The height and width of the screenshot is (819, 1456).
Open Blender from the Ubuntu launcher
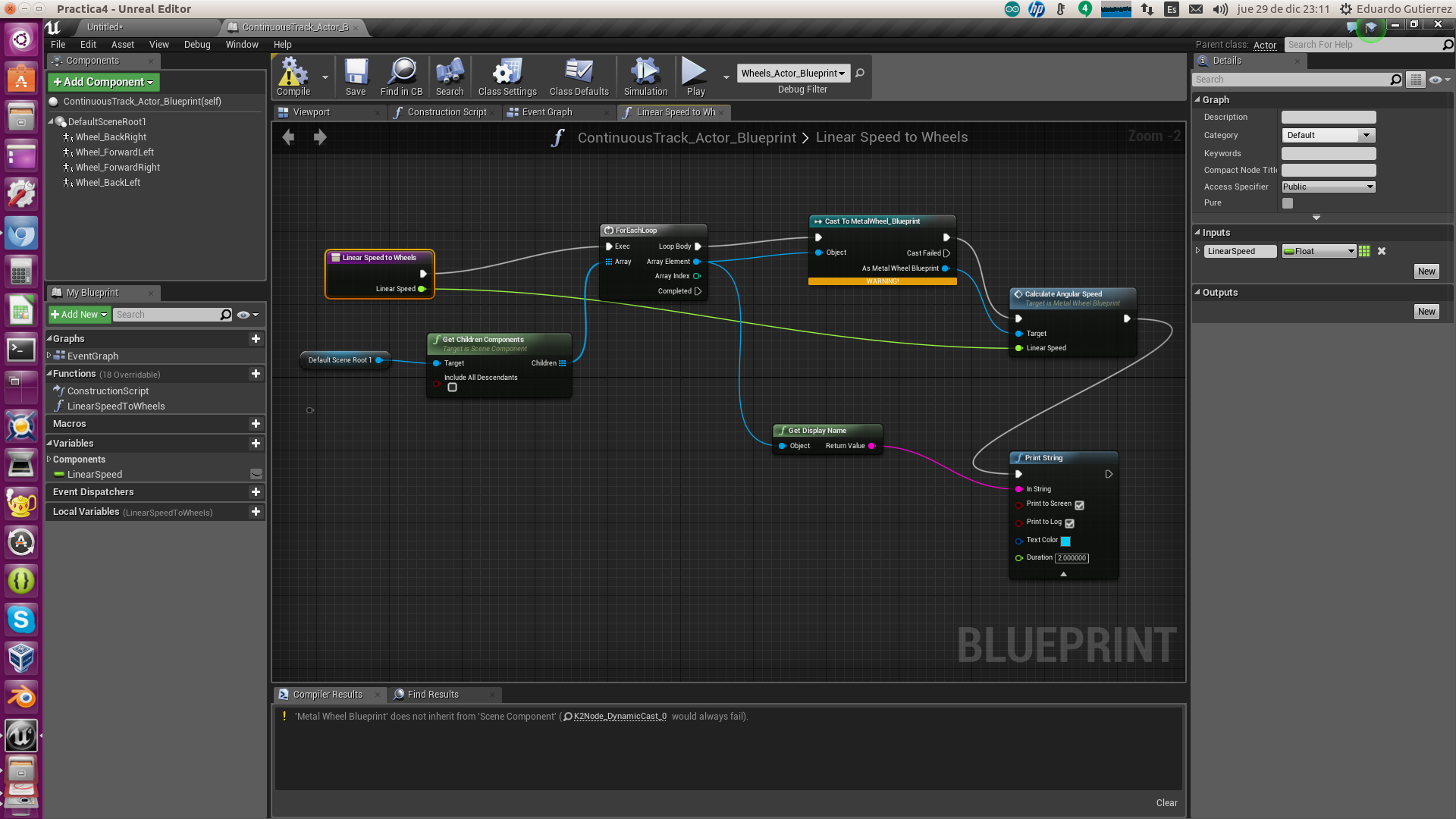(21, 696)
